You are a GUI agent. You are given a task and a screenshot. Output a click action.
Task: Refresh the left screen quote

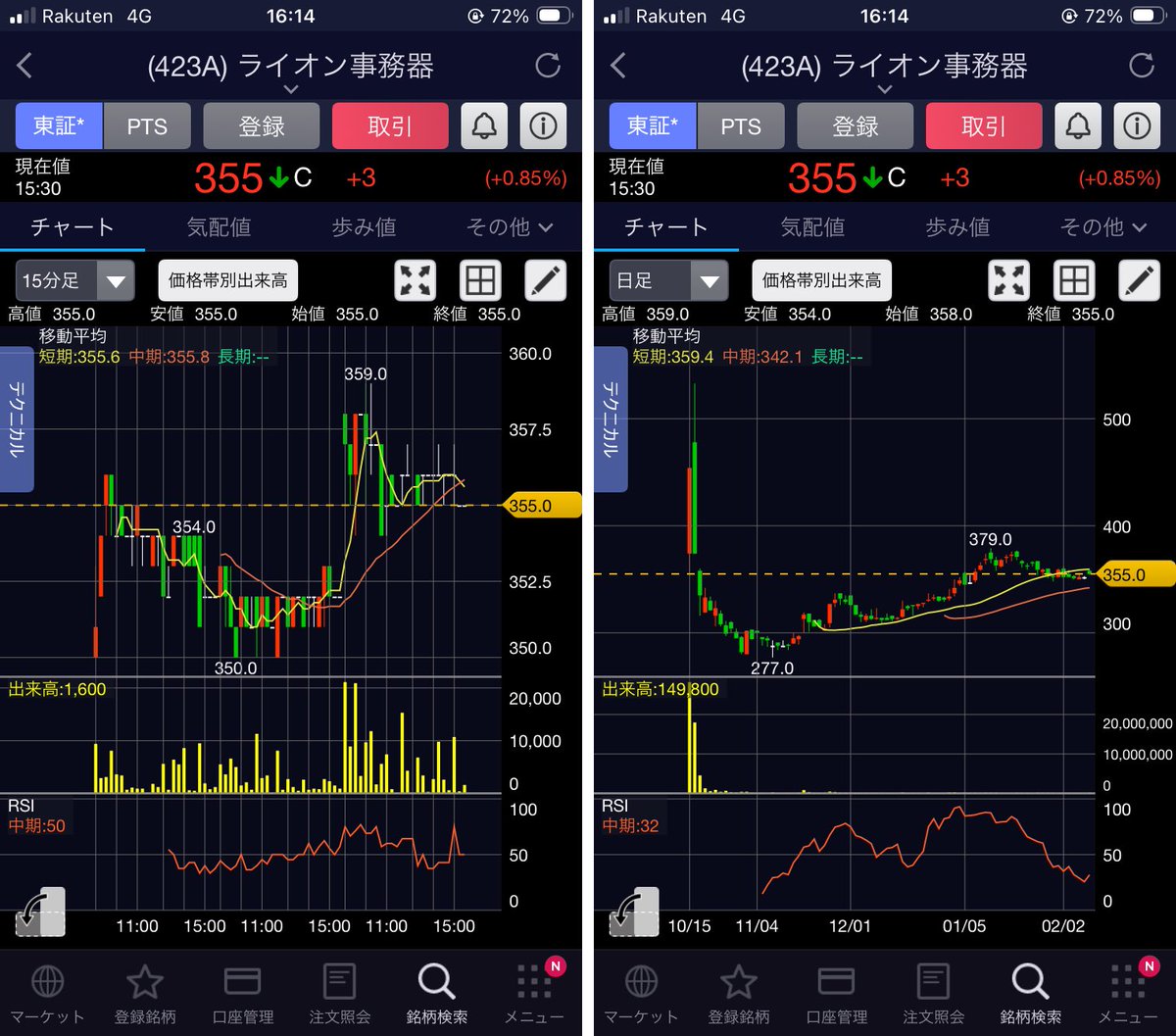(548, 66)
